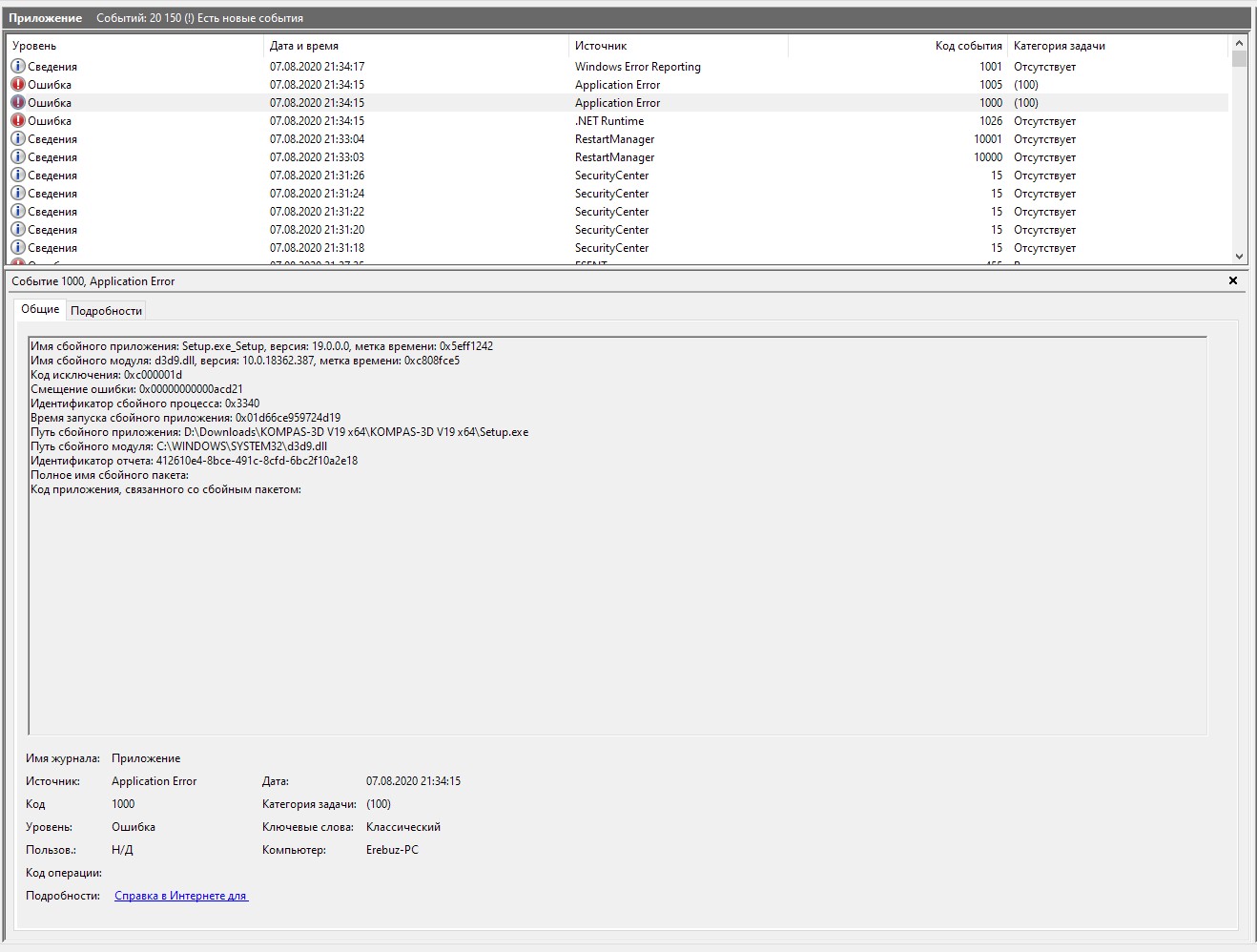Screen dimensions: 1257x952
Task: Click source value Application Error in details
Action: [154, 781]
